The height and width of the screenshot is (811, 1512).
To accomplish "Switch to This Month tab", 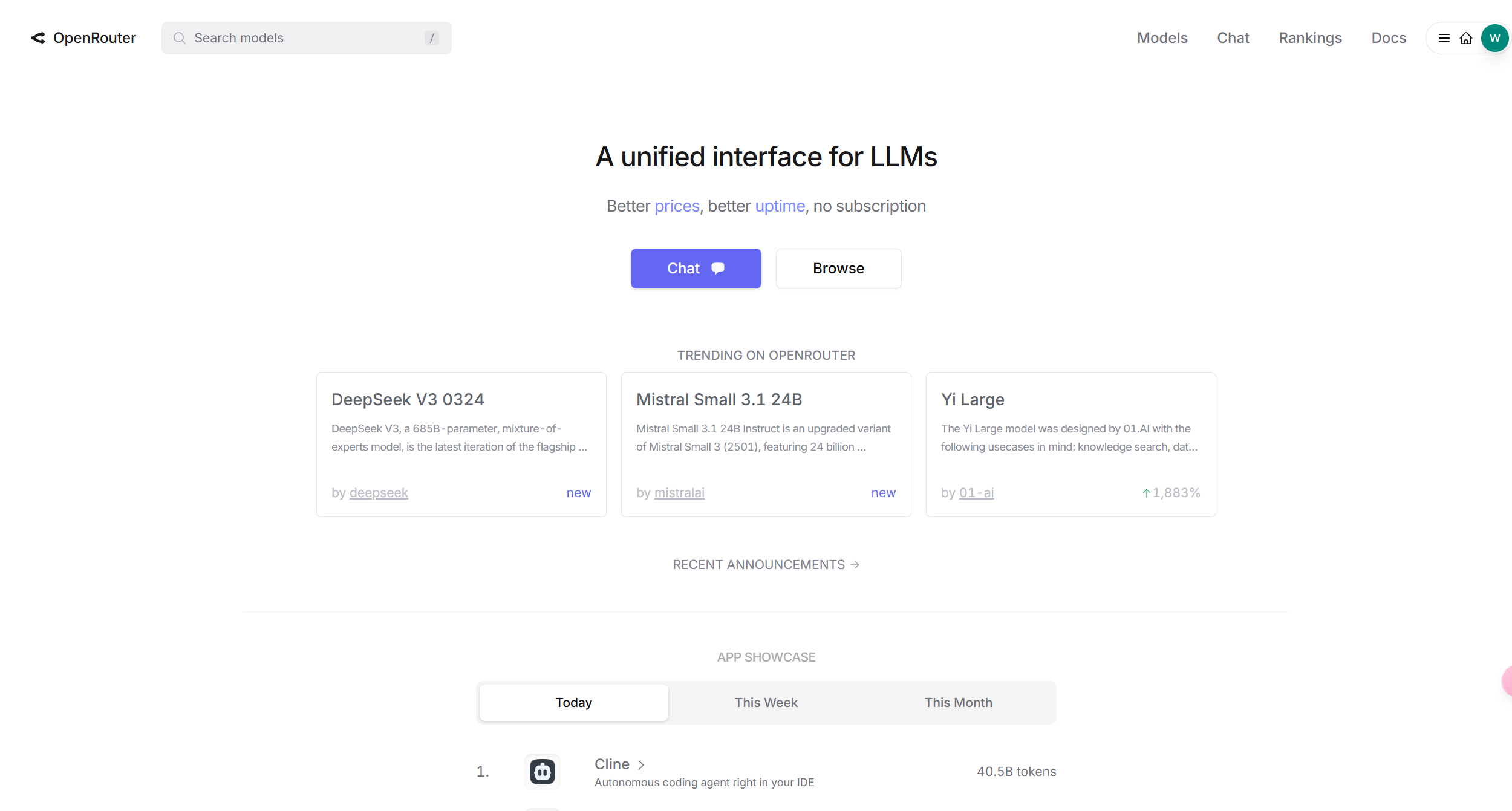I will click(959, 702).
